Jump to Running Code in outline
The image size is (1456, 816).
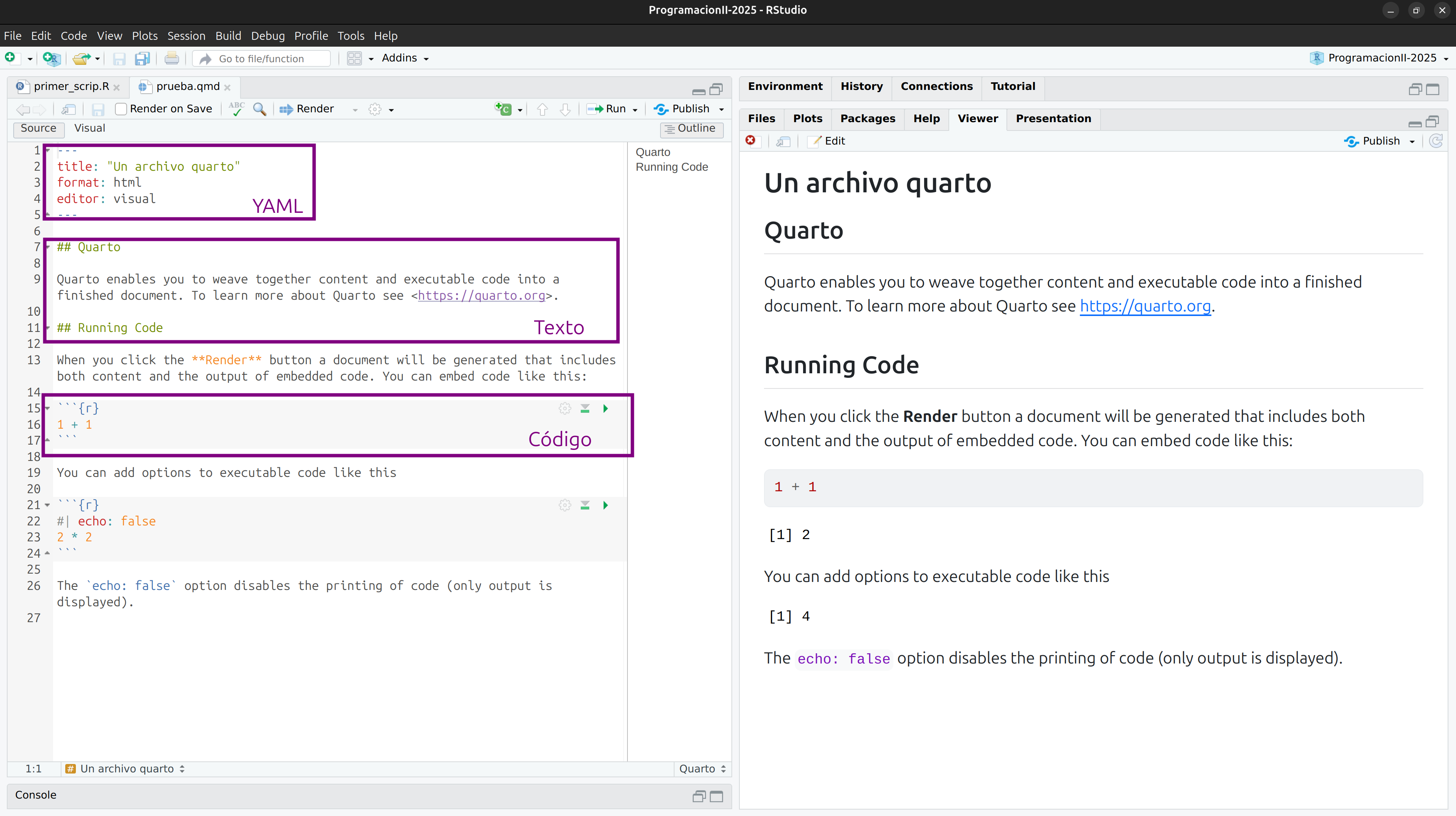coord(671,167)
